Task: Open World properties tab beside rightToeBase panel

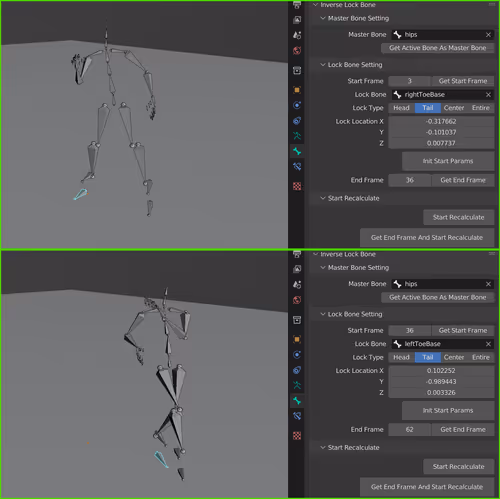Action: pyautogui.click(x=297, y=51)
